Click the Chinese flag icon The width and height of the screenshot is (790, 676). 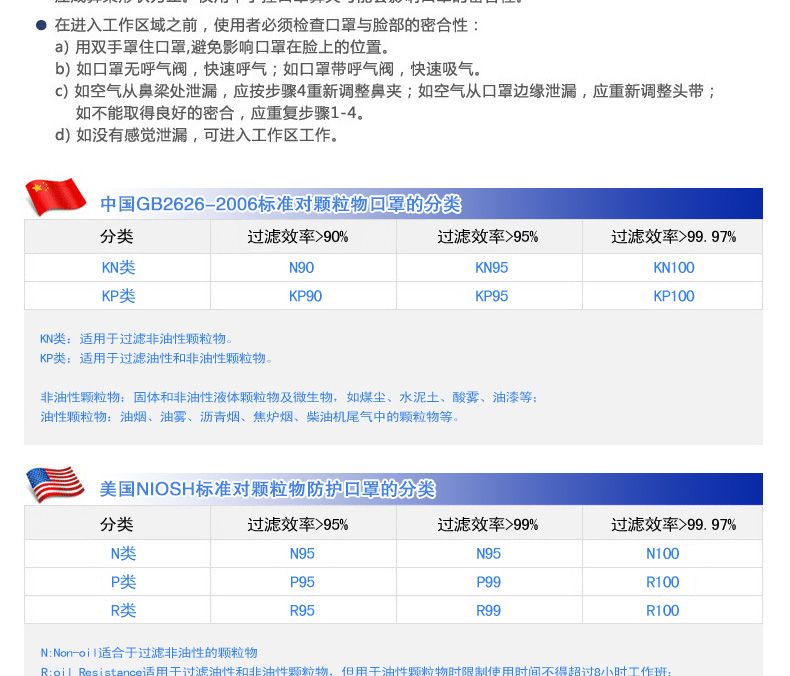(54, 196)
